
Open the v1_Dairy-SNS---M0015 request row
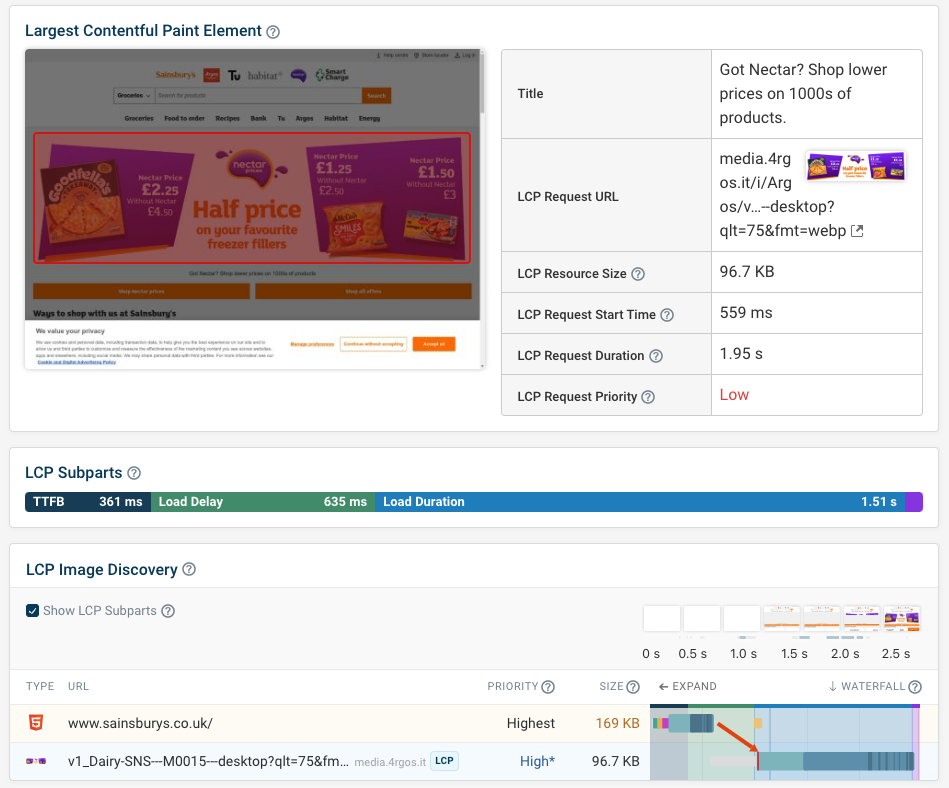click(x=474, y=761)
